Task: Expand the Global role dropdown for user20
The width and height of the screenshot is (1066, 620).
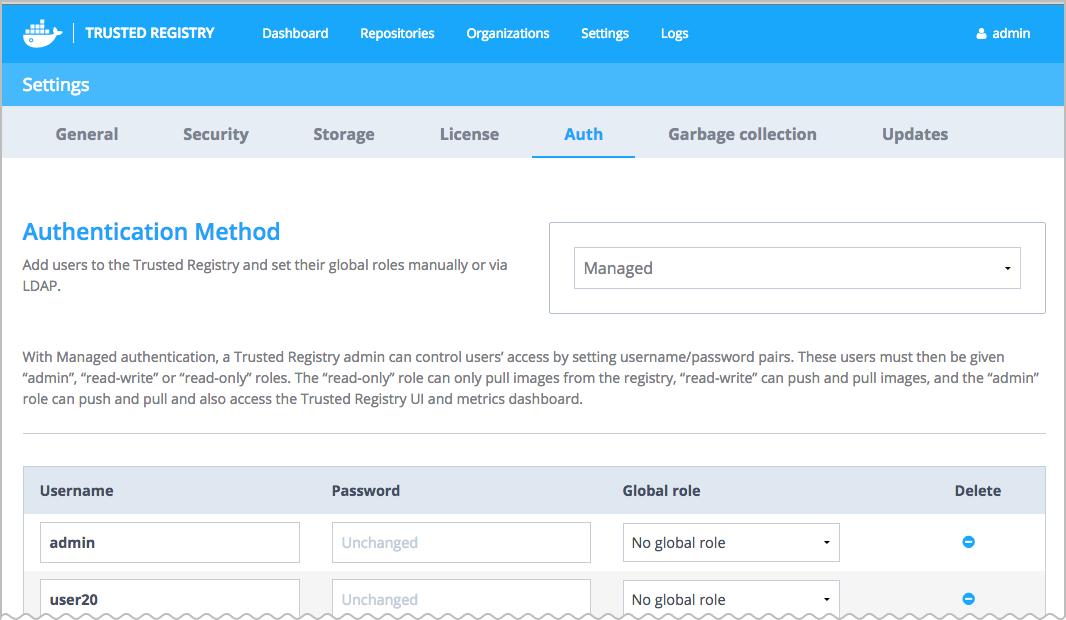Action: point(730,598)
